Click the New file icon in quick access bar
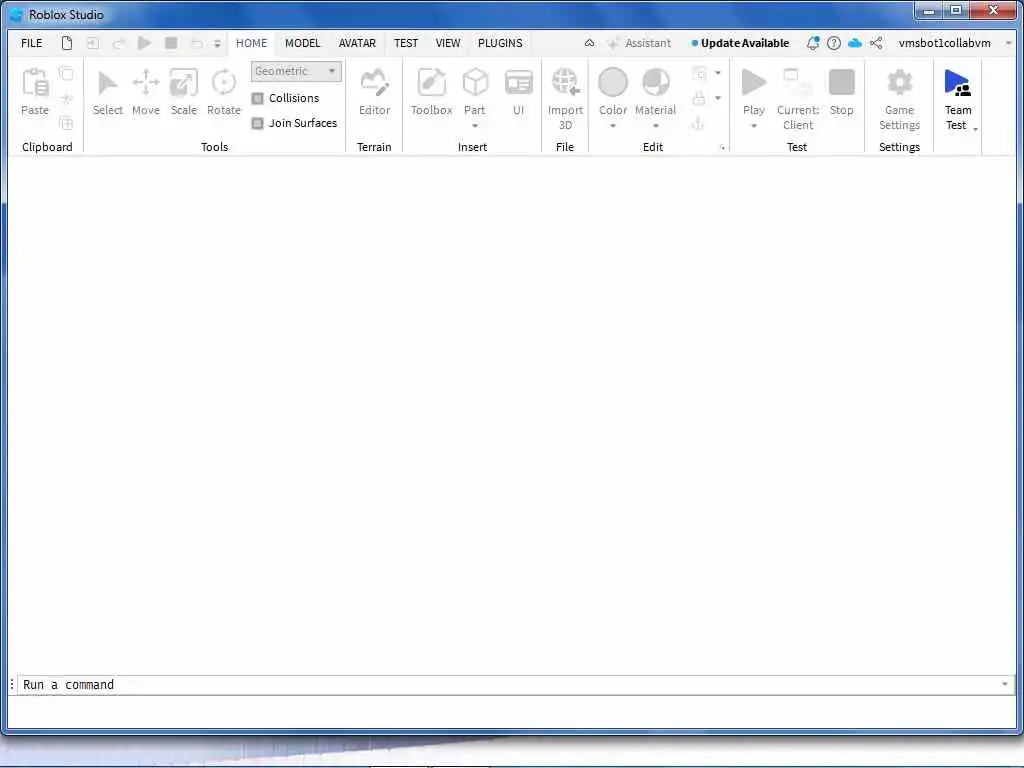Image resolution: width=1024 pixels, height=768 pixels. [x=67, y=43]
